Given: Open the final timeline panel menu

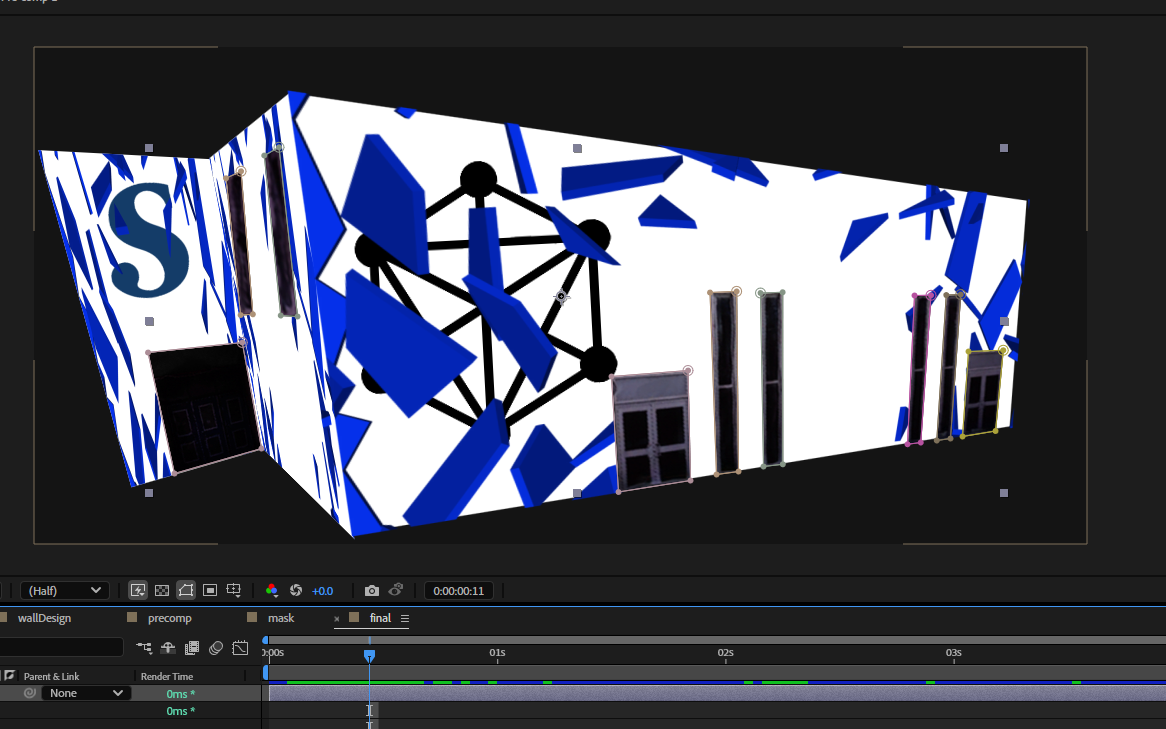Looking at the screenshot, I should [407, 618].
